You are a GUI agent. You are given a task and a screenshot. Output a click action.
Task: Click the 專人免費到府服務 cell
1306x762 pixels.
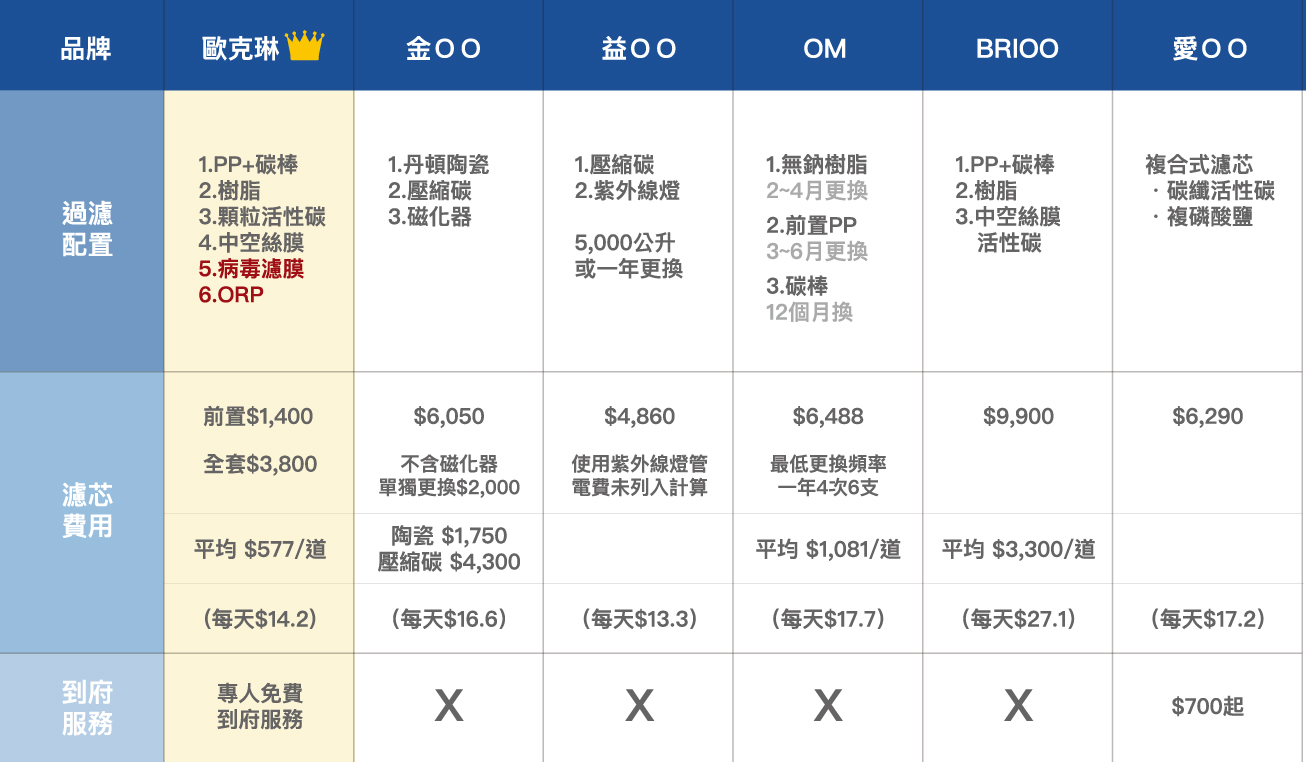(x=259, y=706)
